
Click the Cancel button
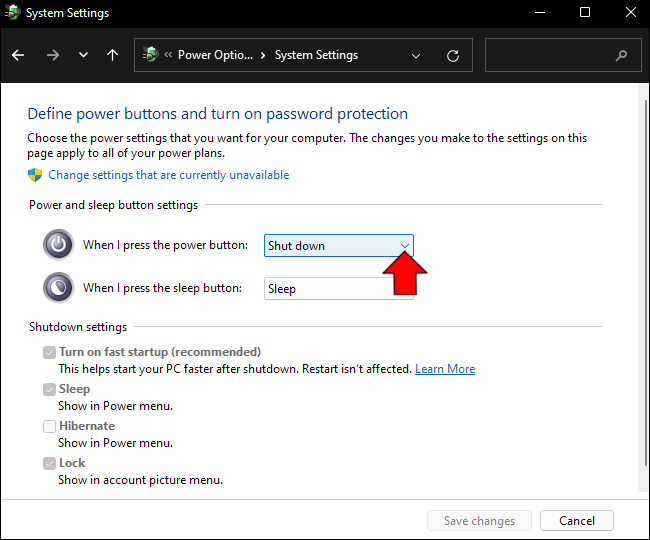coord(576,521)
